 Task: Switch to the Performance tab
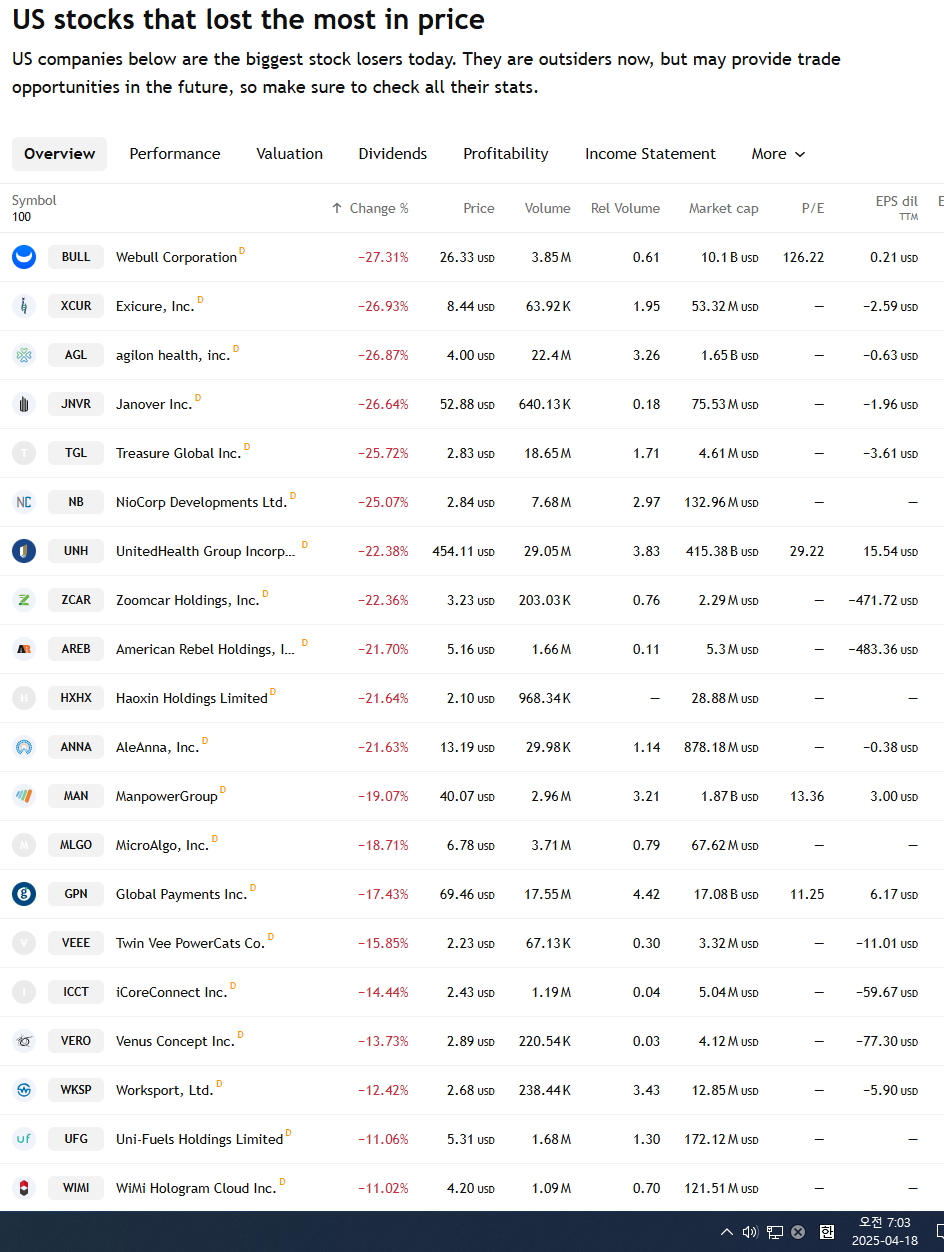coord(175,154)
